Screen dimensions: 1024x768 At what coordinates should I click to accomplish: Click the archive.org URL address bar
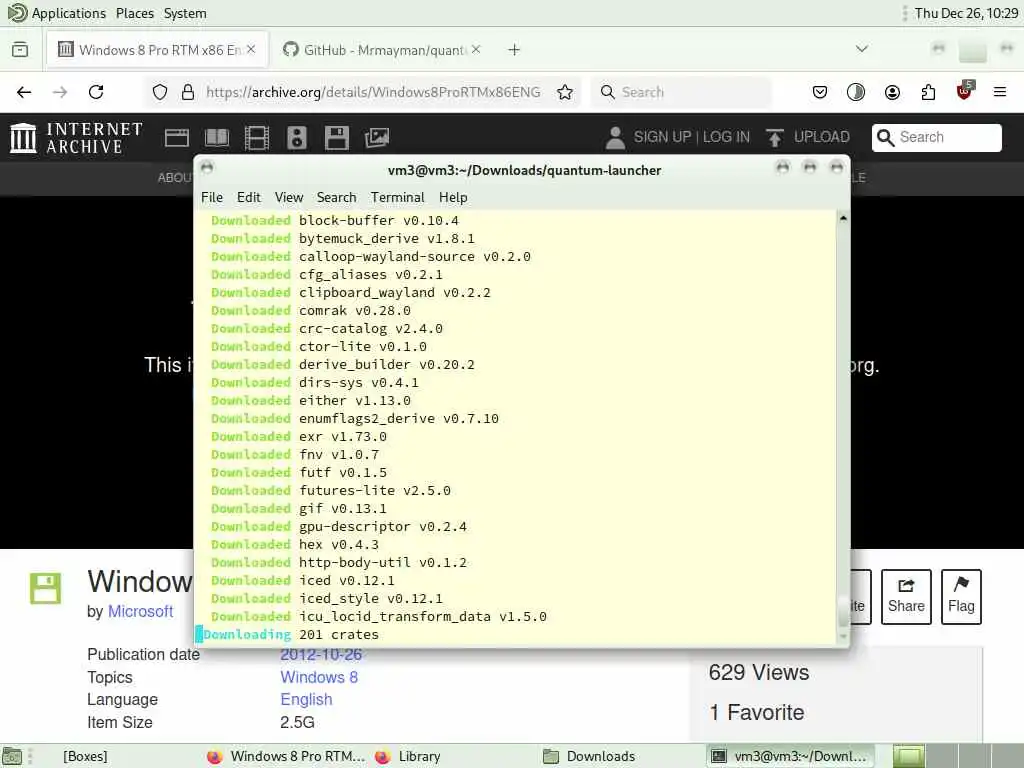tap(373, 92)
